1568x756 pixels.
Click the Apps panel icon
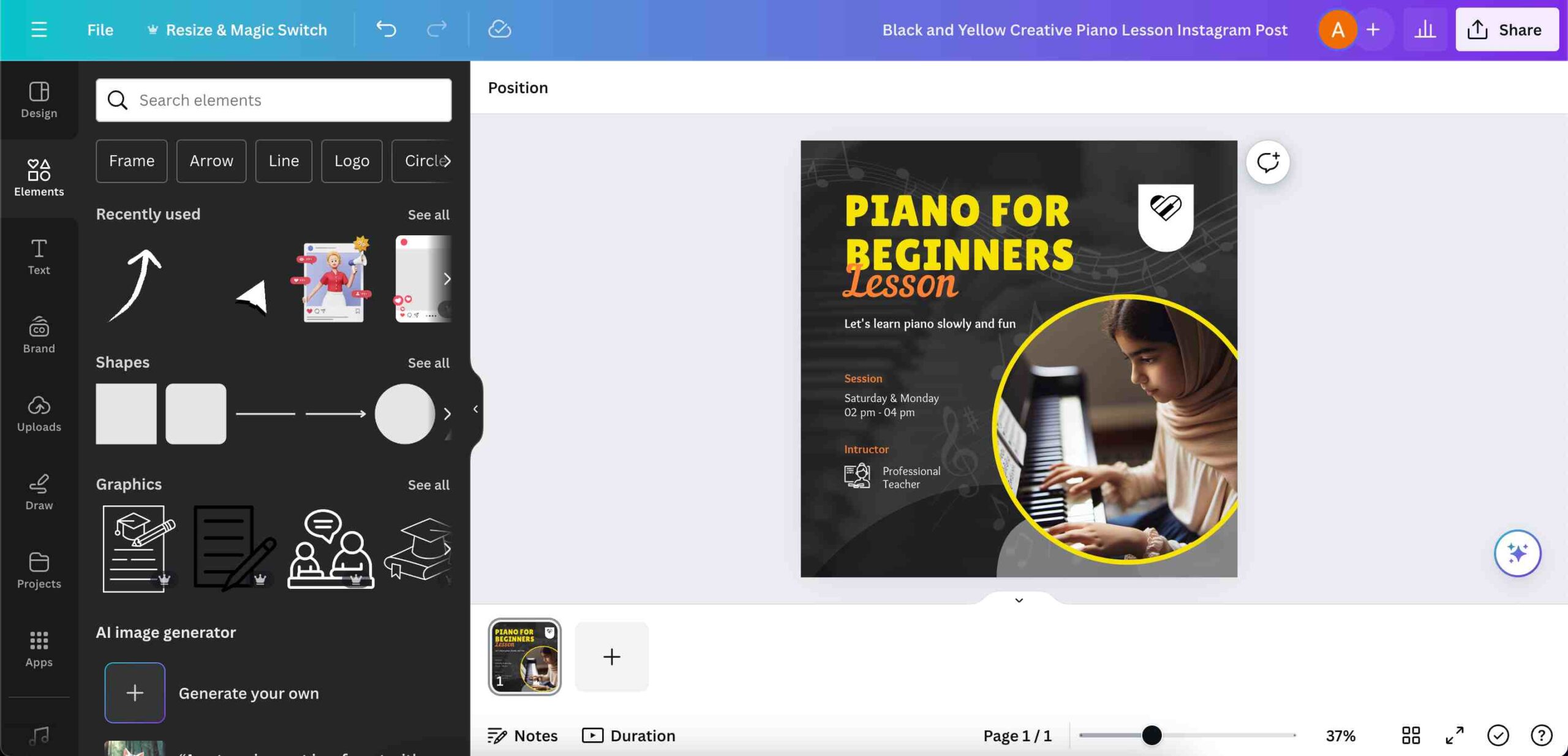click(38, 649)
